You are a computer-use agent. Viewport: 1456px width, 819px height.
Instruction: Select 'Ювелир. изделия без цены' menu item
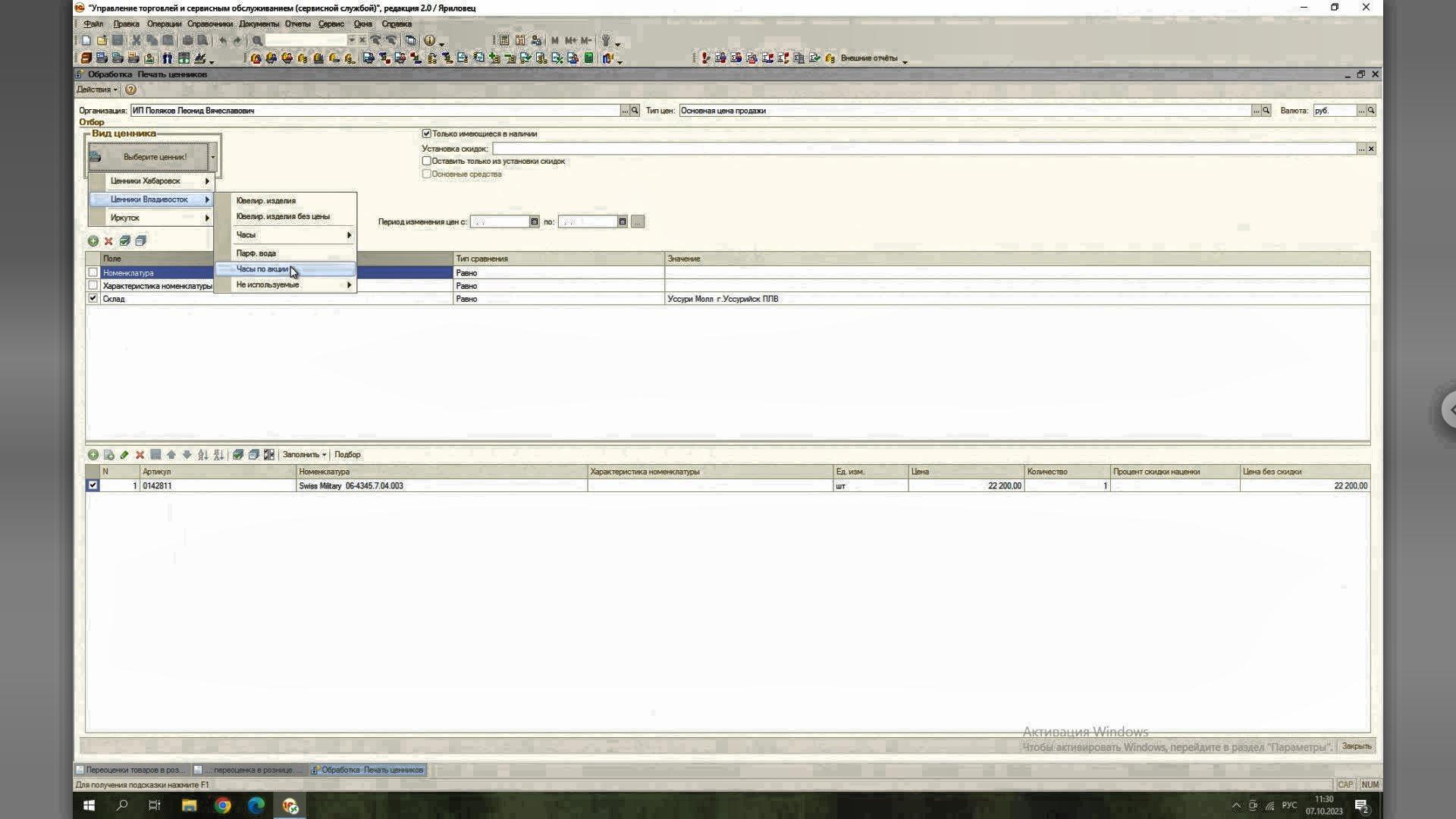(x=286, y=217)
